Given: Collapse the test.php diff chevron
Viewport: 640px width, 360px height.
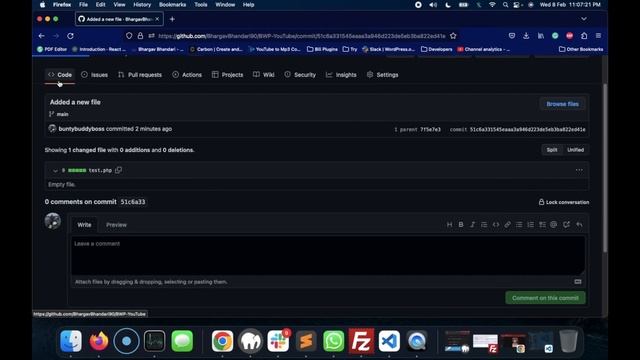Looking at the screenshot, I should coord(55,171).
